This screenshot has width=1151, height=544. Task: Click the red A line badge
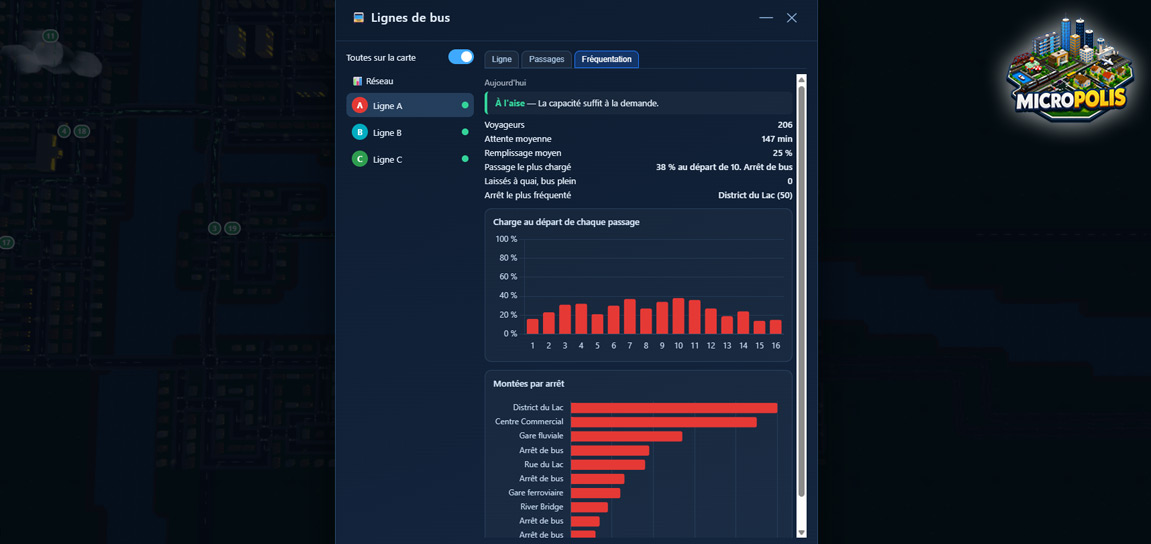pos(360,106)
